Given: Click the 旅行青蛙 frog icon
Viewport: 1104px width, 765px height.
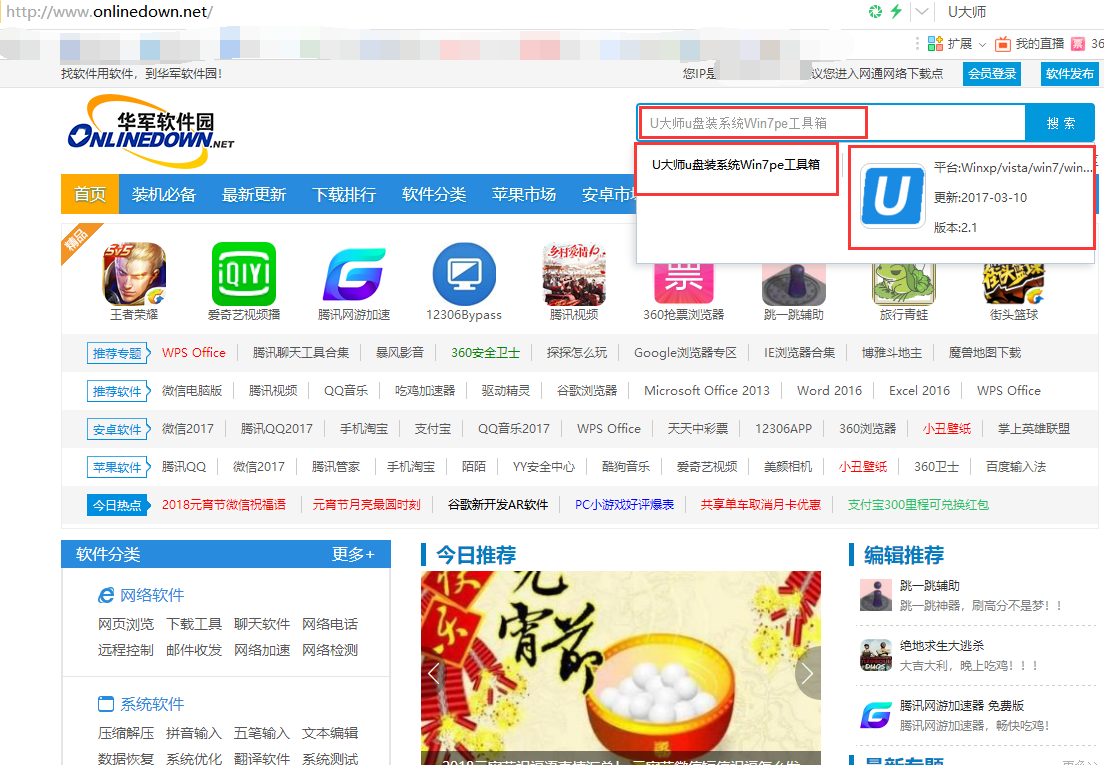Looking at the screenshot, I should [x=903, y=281].
